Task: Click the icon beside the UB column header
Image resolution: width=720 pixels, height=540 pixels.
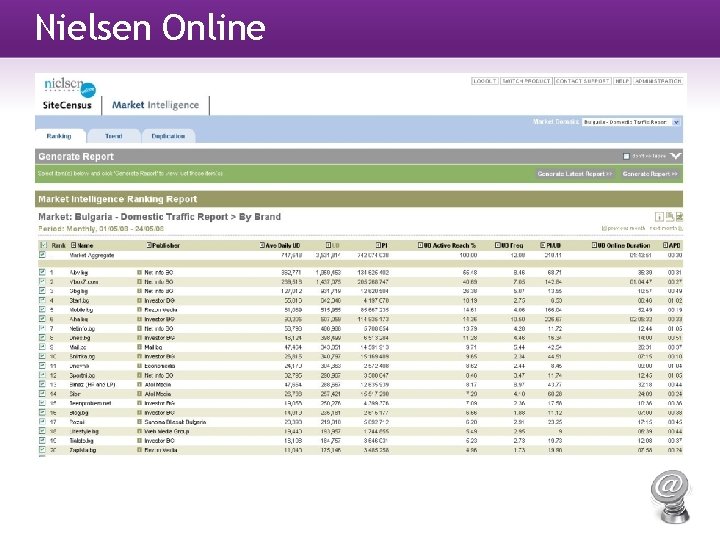Action: click(x=328, y=245)
